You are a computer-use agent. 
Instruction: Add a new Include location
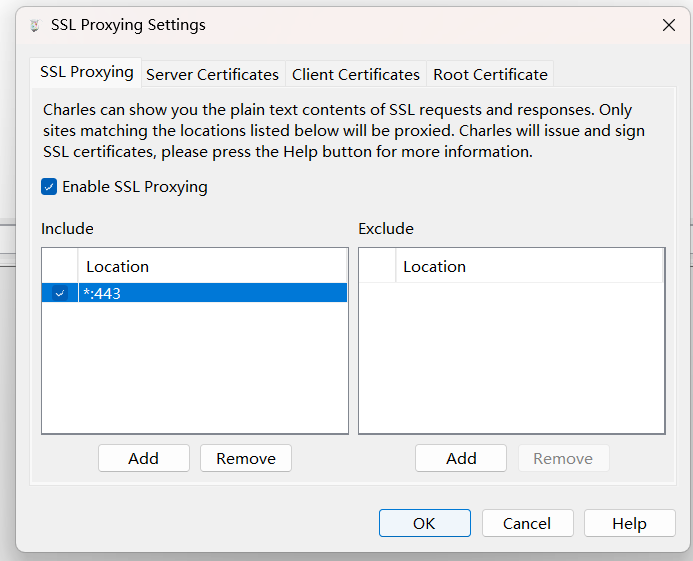pos(144,458)
